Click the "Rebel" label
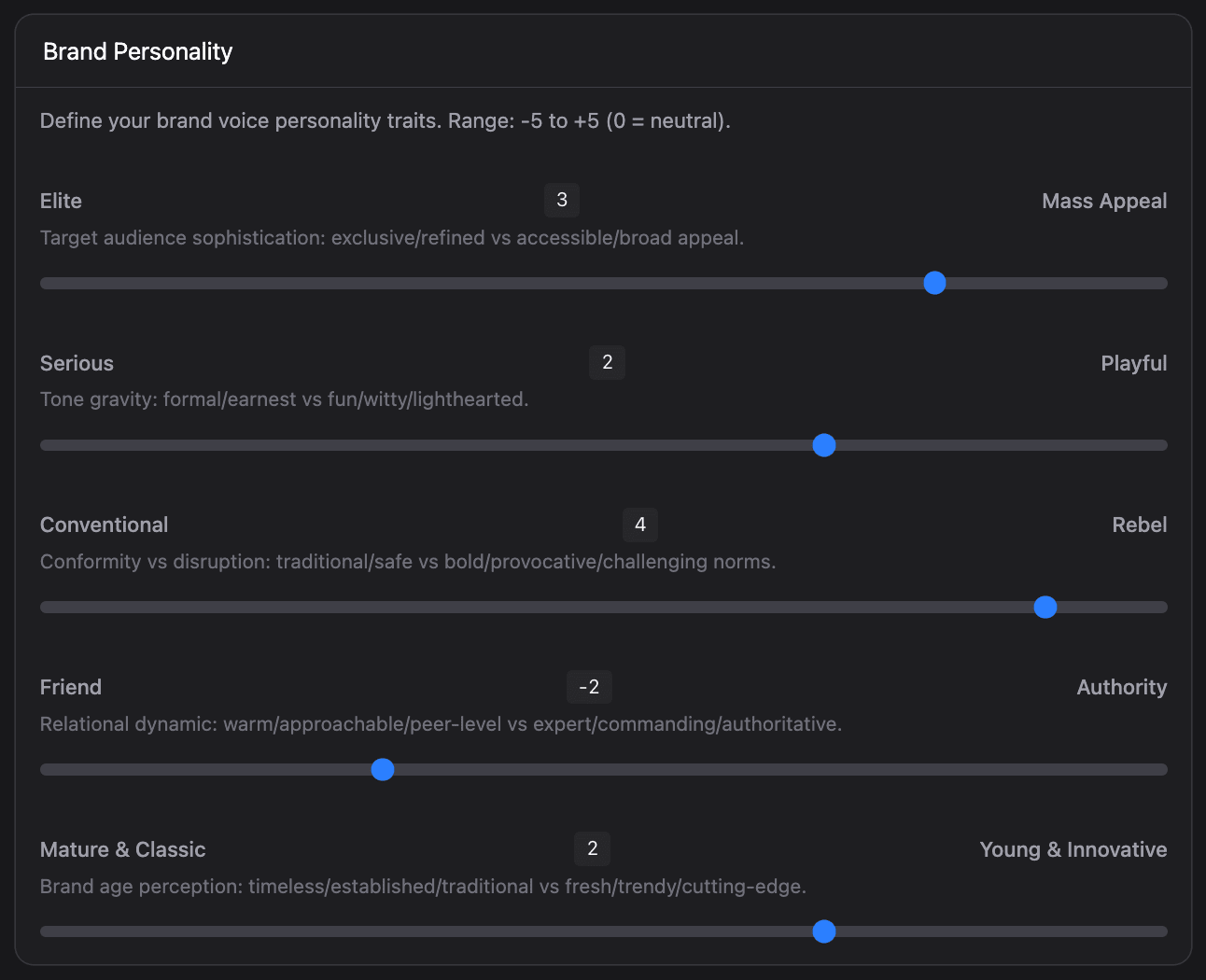The image size is (1206, 980). click(1140, 525)
